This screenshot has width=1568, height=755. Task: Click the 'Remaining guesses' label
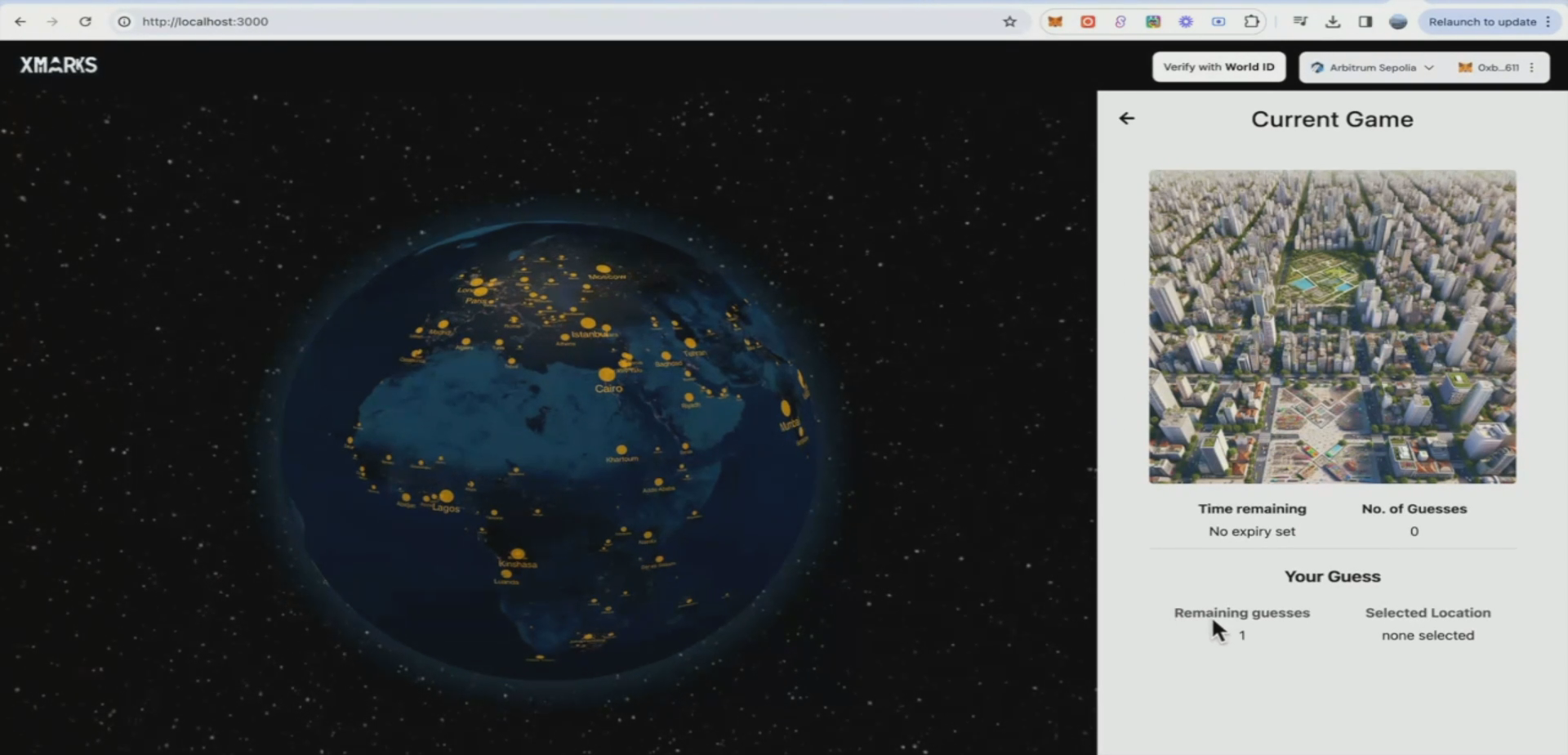point(1241,613)
